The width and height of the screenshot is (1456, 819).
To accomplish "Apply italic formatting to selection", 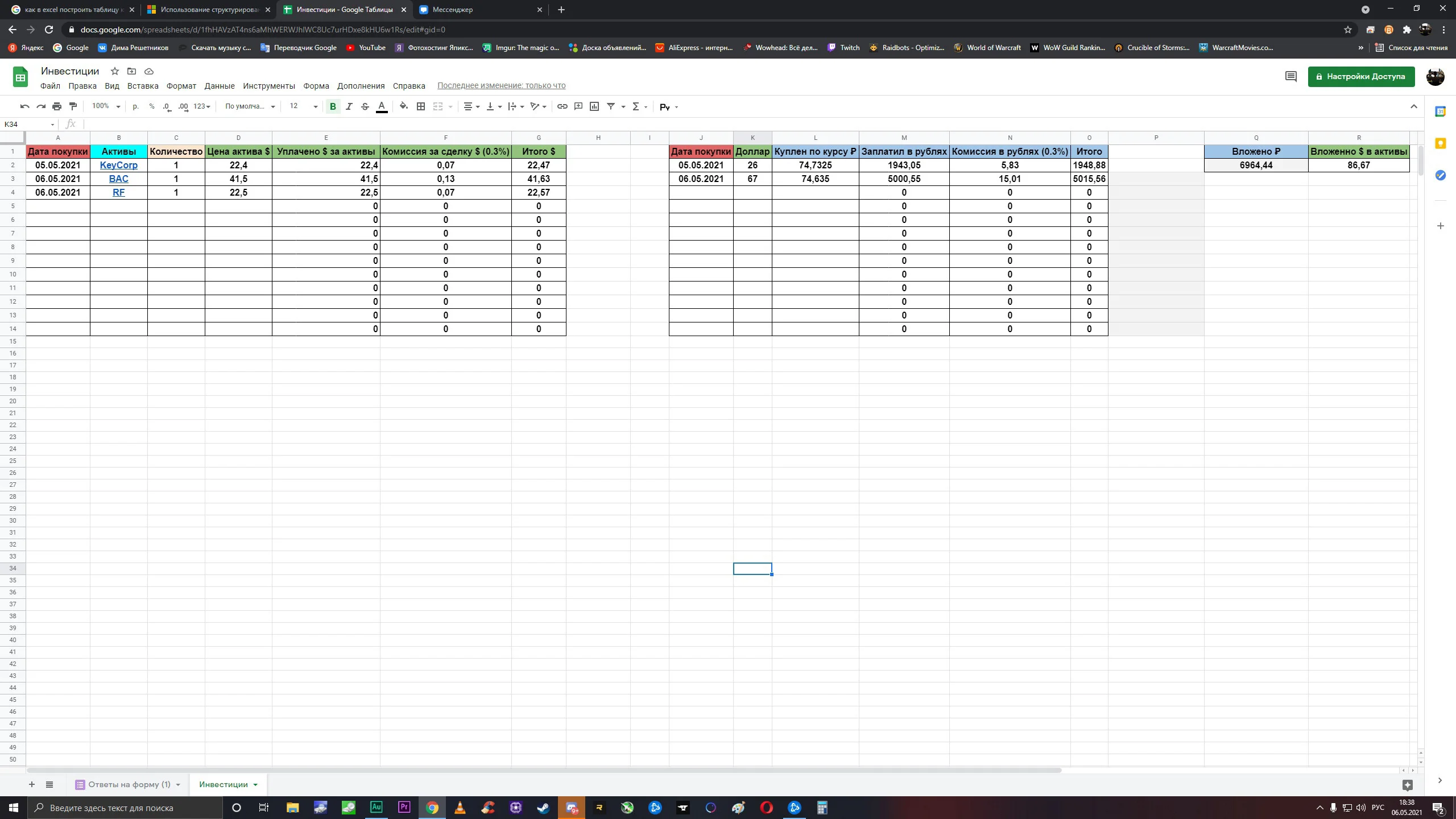I will coord(349,106).
